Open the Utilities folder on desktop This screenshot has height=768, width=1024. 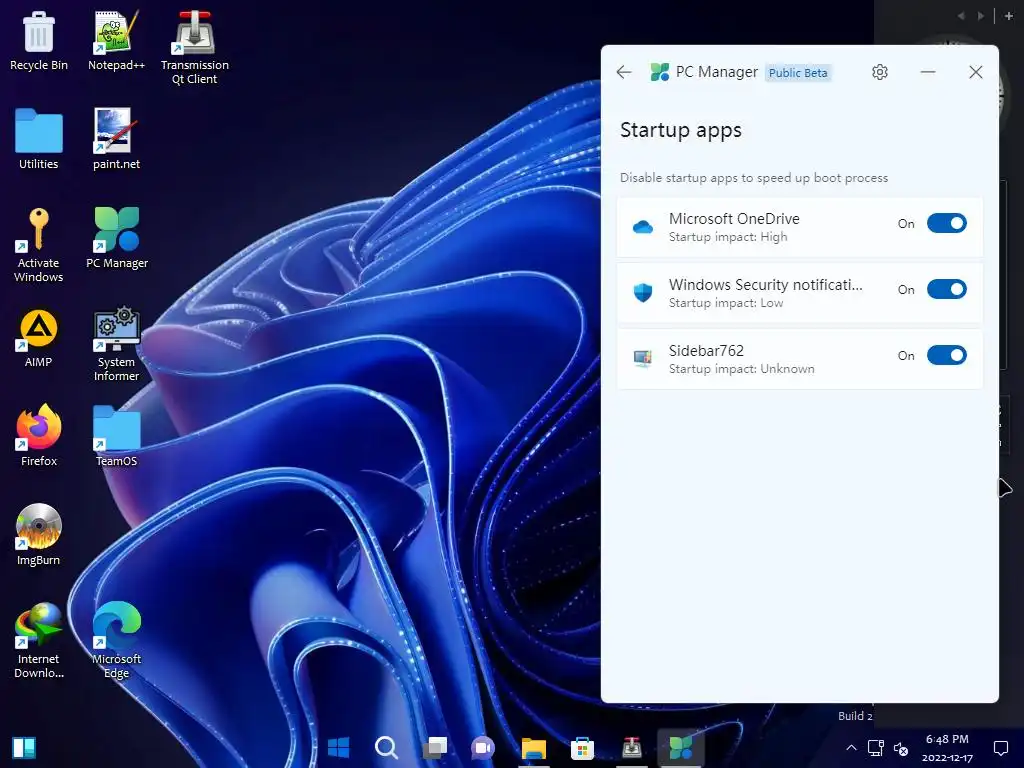coord(39,139)
